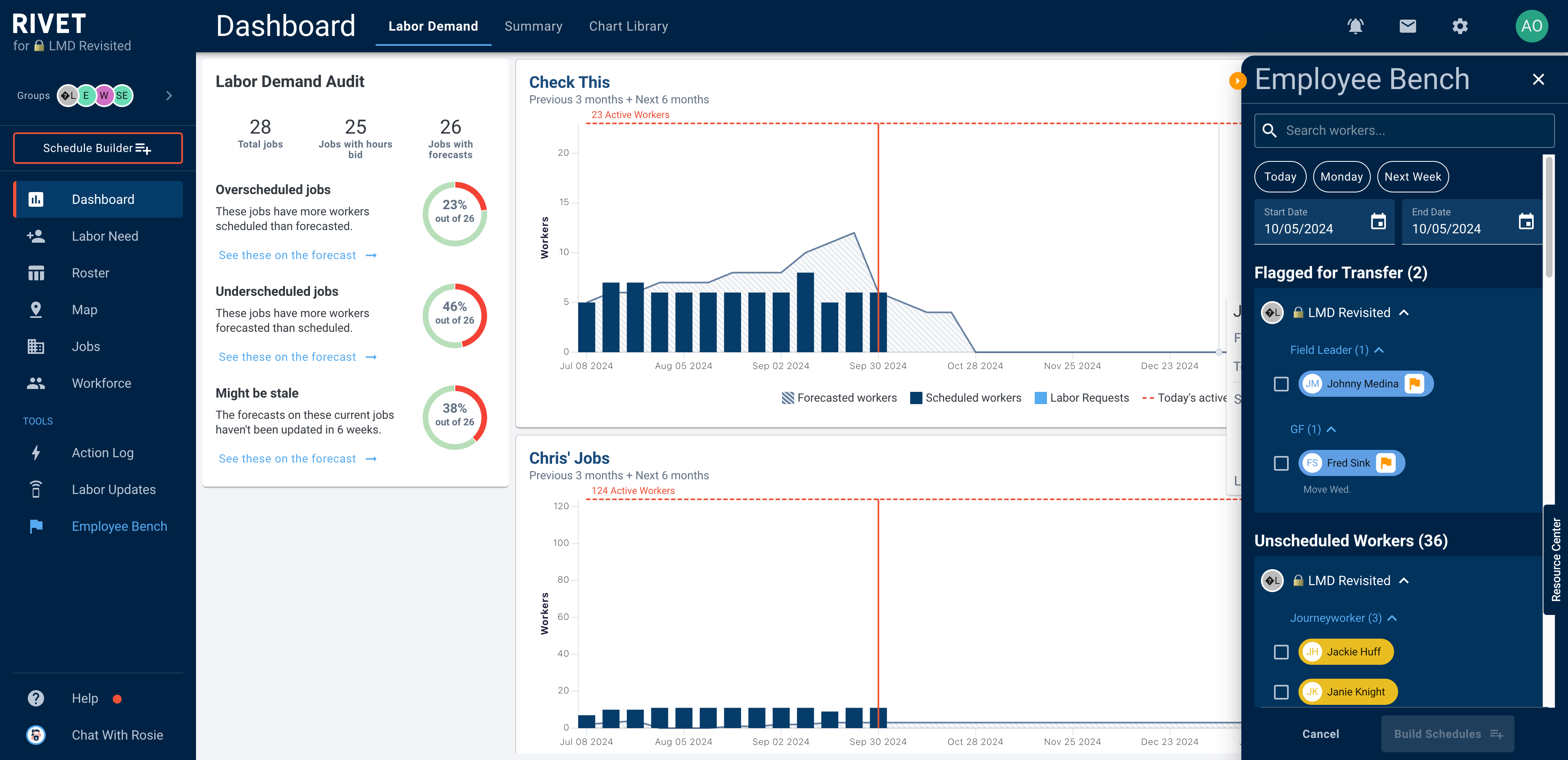This screenshot has height=760, width=1568.
Task: Open the mail envelope icon
Action: point(1407,26)
